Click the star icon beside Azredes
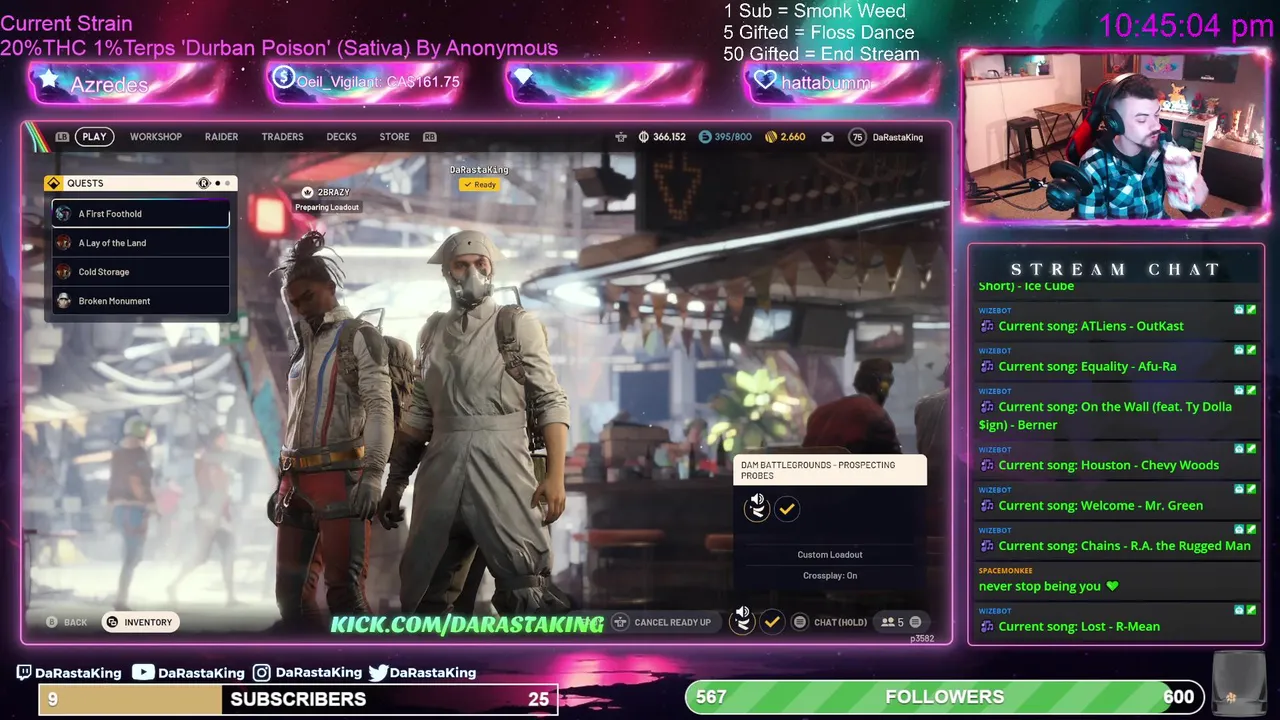 pyautogui.click(x=48, y=80)
